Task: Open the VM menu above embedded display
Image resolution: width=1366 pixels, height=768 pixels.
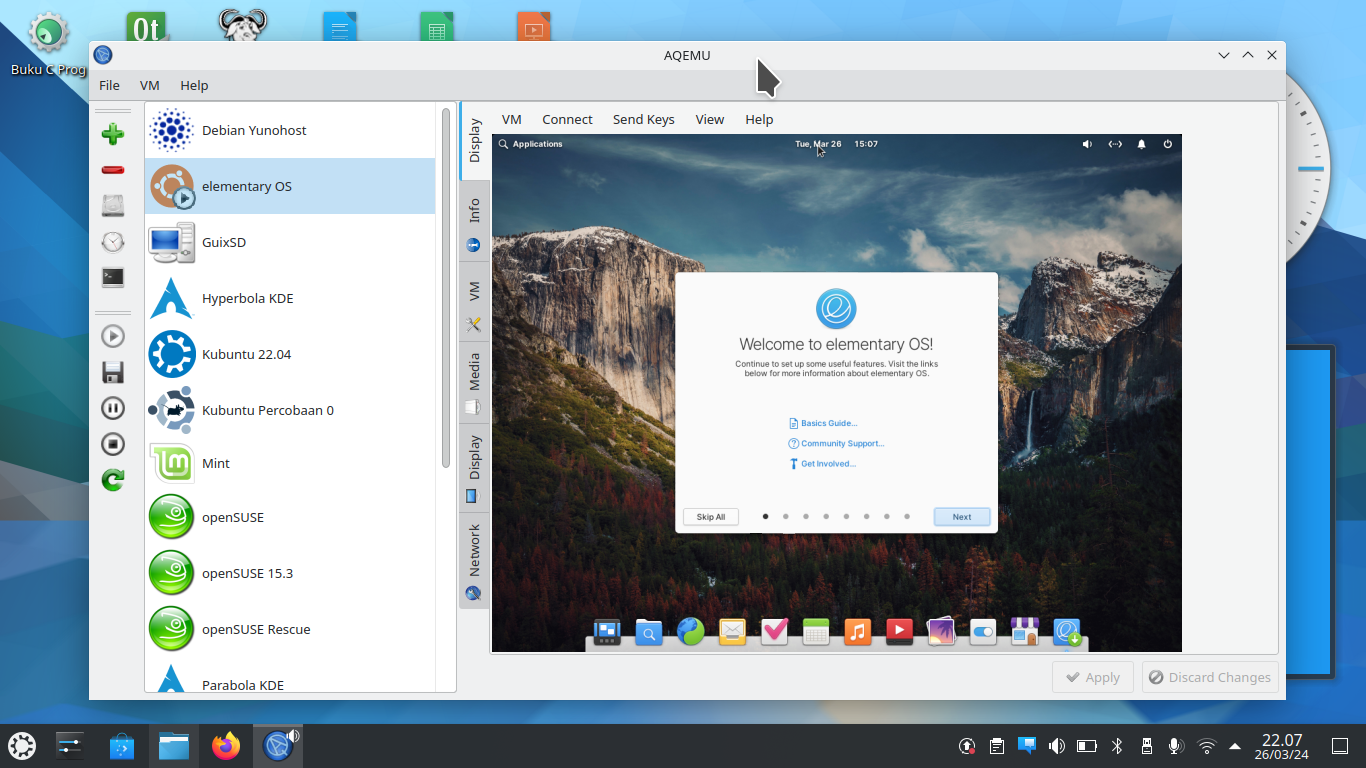Action: pyautogui.click(x=512, y=119)
